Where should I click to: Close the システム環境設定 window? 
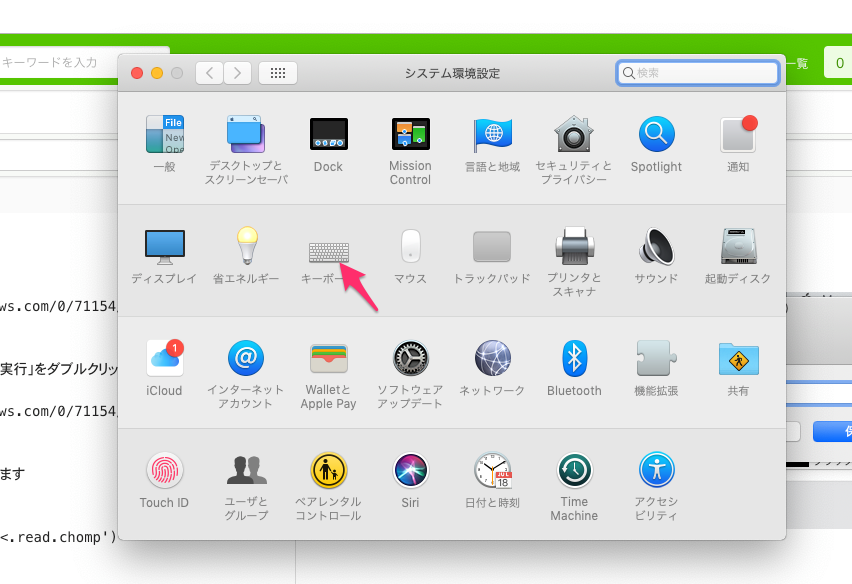[x=137, y=73]
